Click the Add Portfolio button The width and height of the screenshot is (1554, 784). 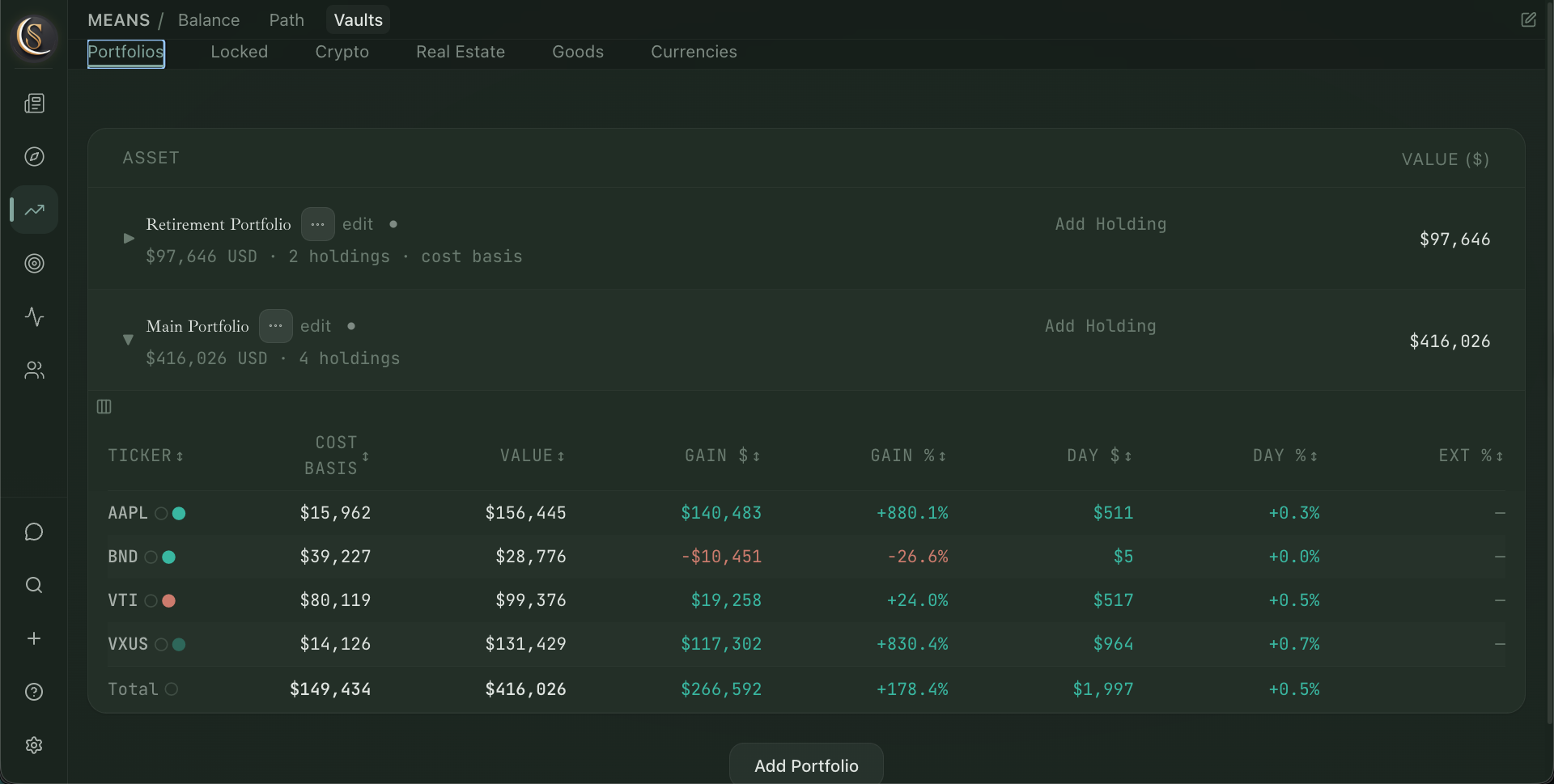805,765
